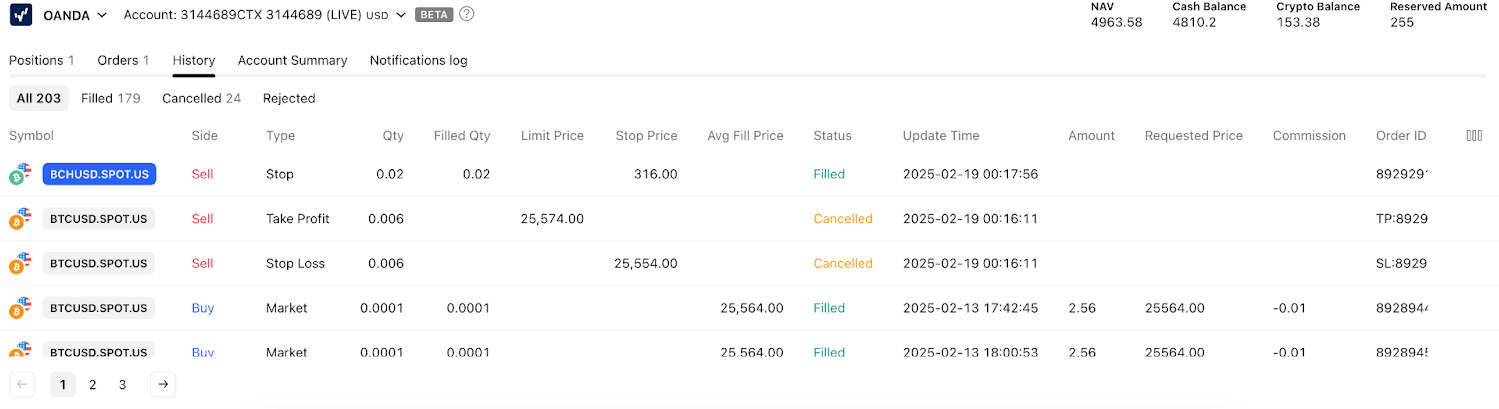
Task: Sort by Update Time column header
Action: pos(941,136)
